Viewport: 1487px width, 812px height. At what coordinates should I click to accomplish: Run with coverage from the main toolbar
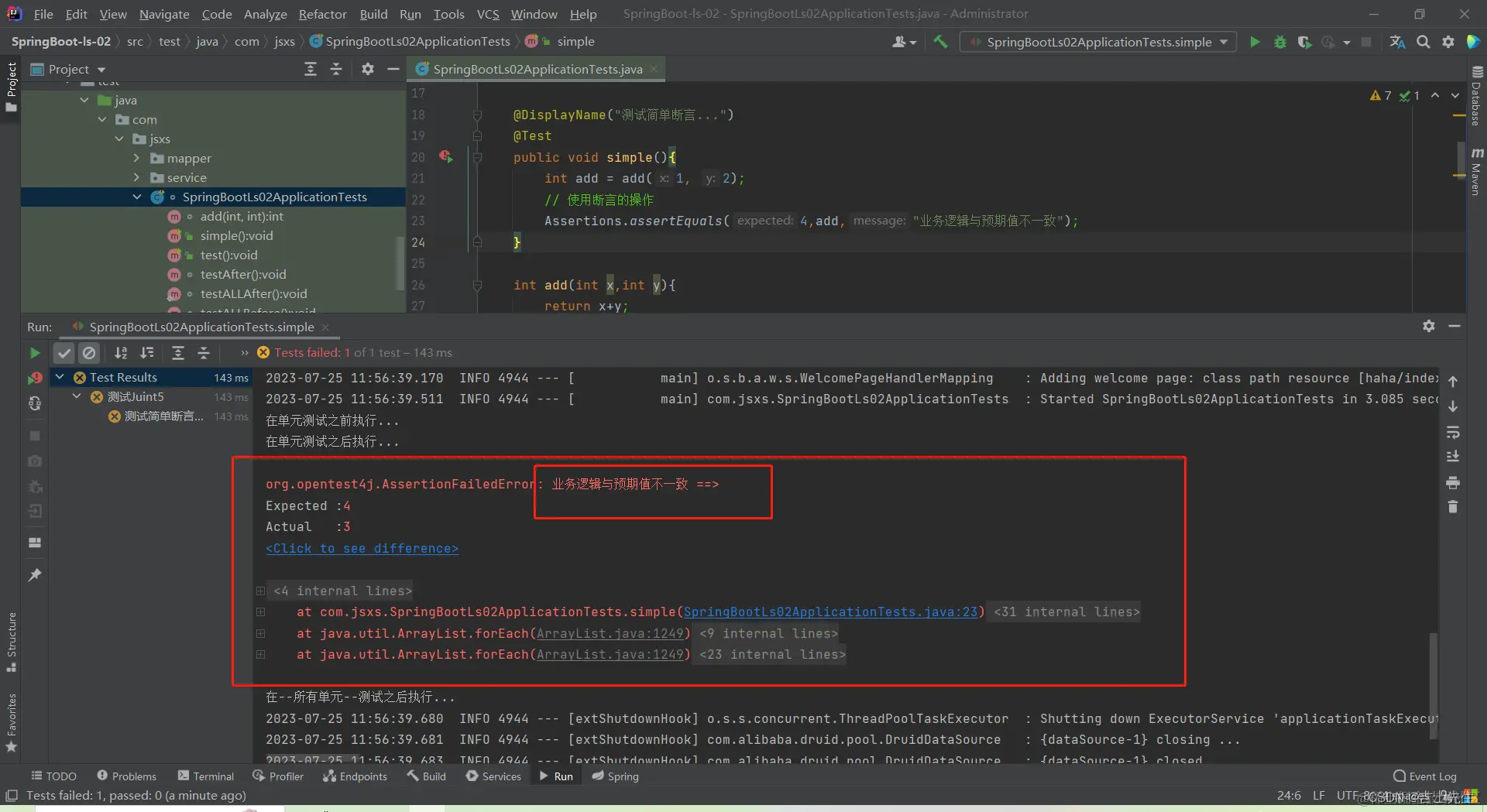pyautogui.click(x=1304, y=42)
